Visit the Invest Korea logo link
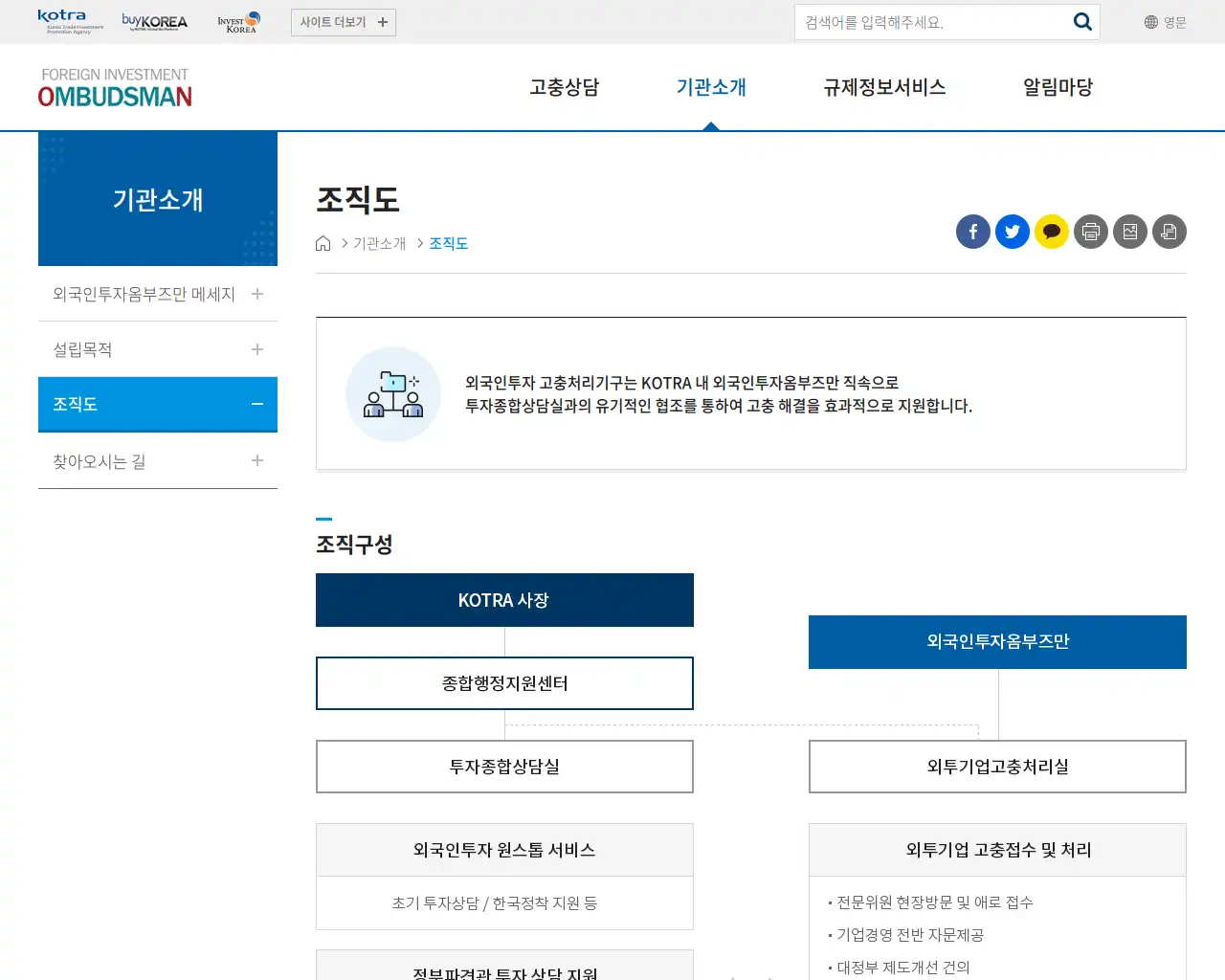Viewport: 1225px width, 980px height. click(237, 21)
